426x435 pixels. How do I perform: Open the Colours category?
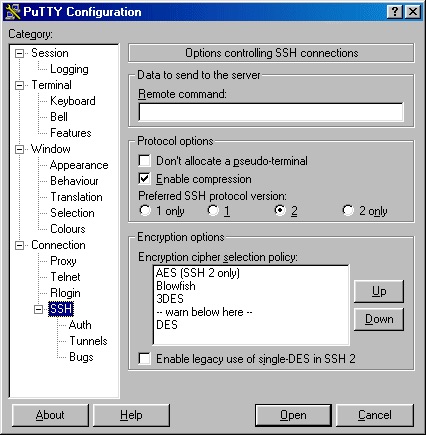(68, 229)
